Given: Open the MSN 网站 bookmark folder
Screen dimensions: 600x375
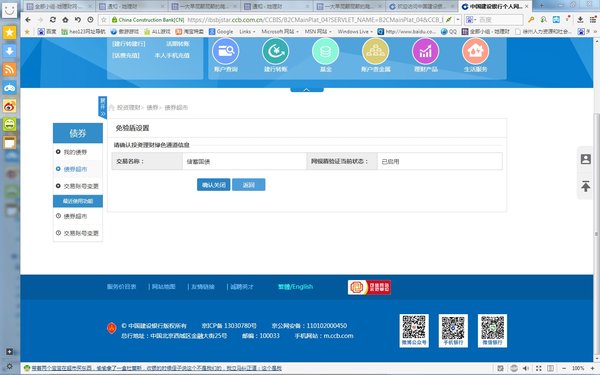Looking at the screenshot, I should pos(318,31).
